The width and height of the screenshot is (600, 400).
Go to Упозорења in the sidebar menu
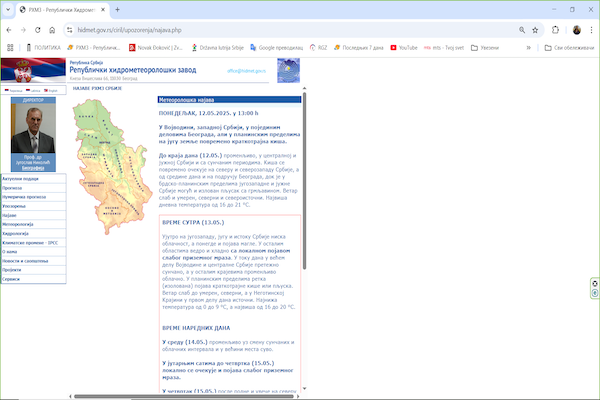[x=17, y=206]
